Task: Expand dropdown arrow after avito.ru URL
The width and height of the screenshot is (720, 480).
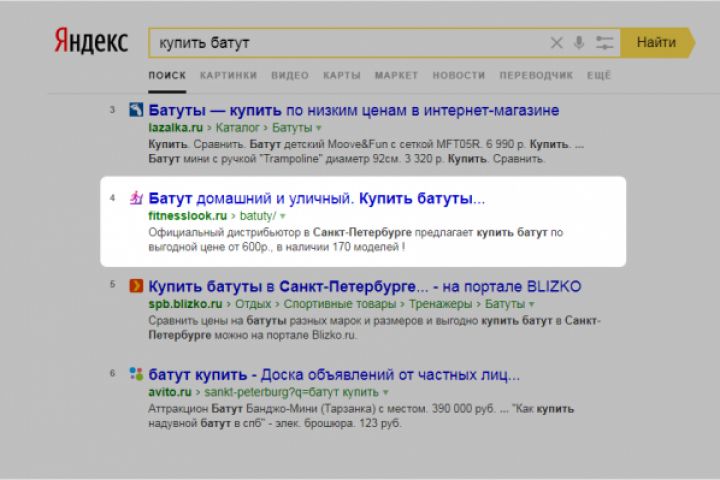Action: 386,393
